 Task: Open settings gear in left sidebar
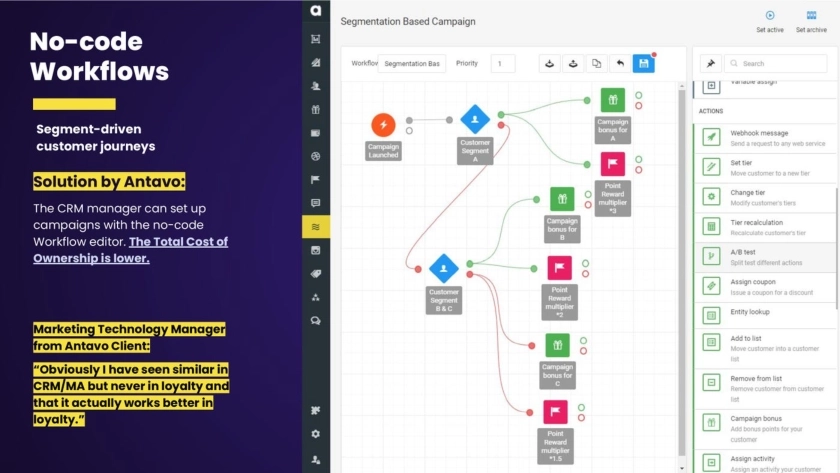316,434
